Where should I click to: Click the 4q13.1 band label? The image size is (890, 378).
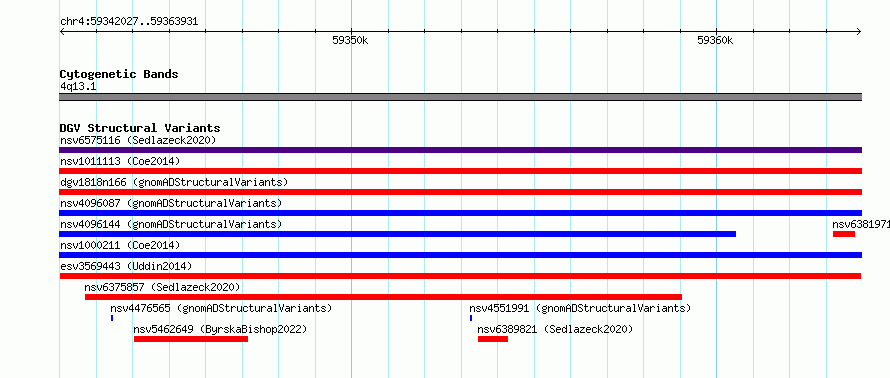pos(77,86)
